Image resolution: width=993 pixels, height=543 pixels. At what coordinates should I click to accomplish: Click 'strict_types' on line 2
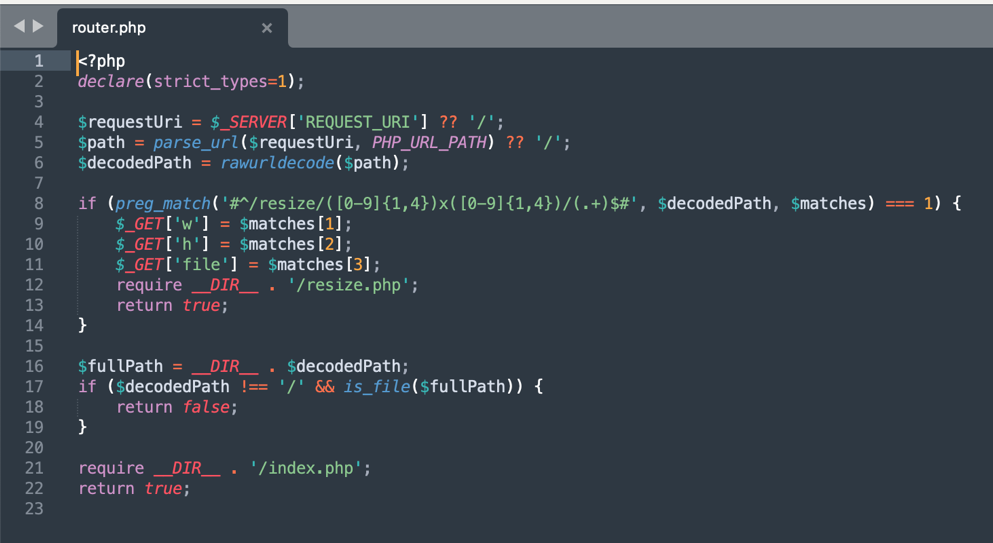coord(210,82)
